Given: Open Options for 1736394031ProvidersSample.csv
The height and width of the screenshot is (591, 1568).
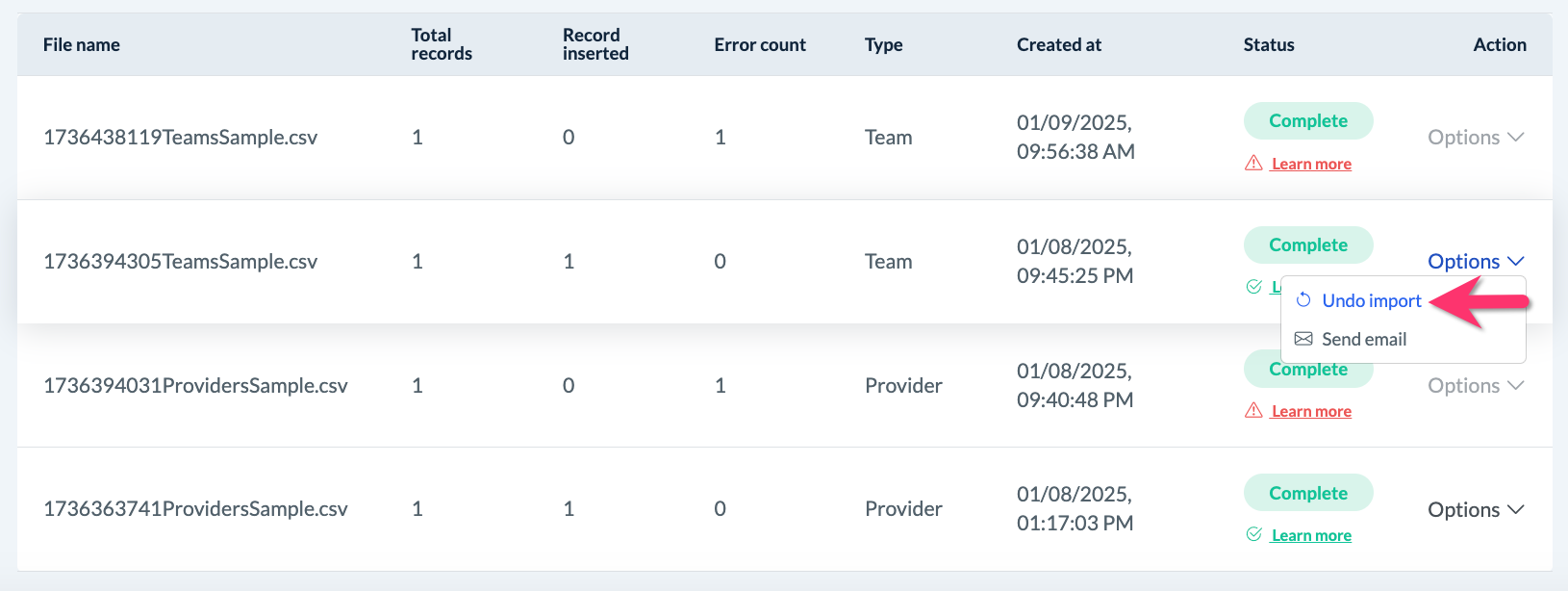Looking at the screenshot, I should click(1475, 386).
